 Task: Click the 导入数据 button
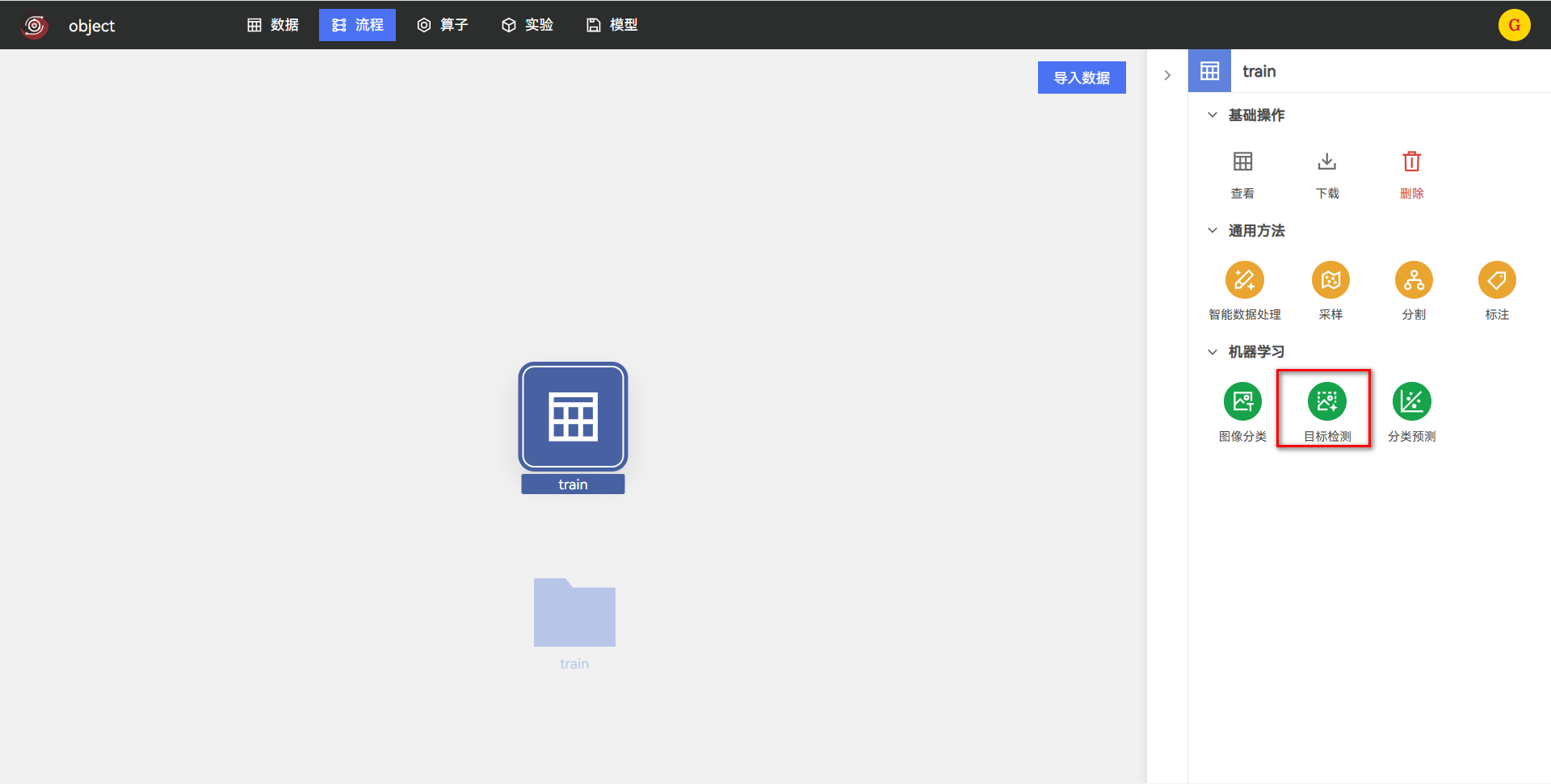[x=1082, y=78]
